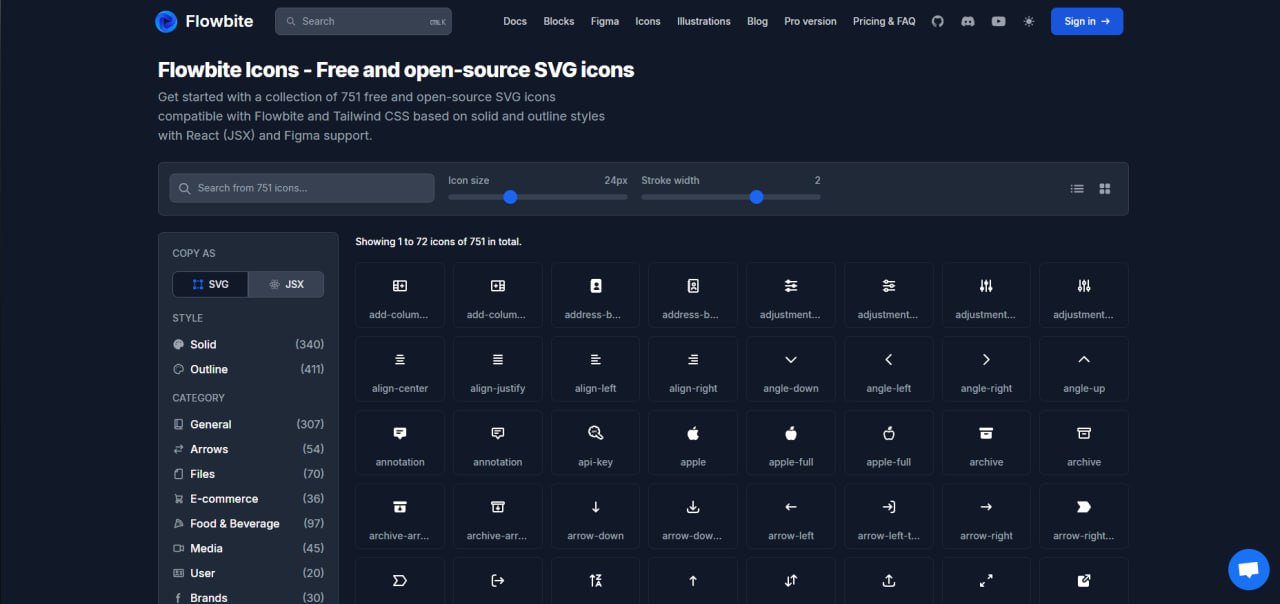Focus the "Search from 751 icons" field
The image size is (1280, 604).
coord(302,188)
